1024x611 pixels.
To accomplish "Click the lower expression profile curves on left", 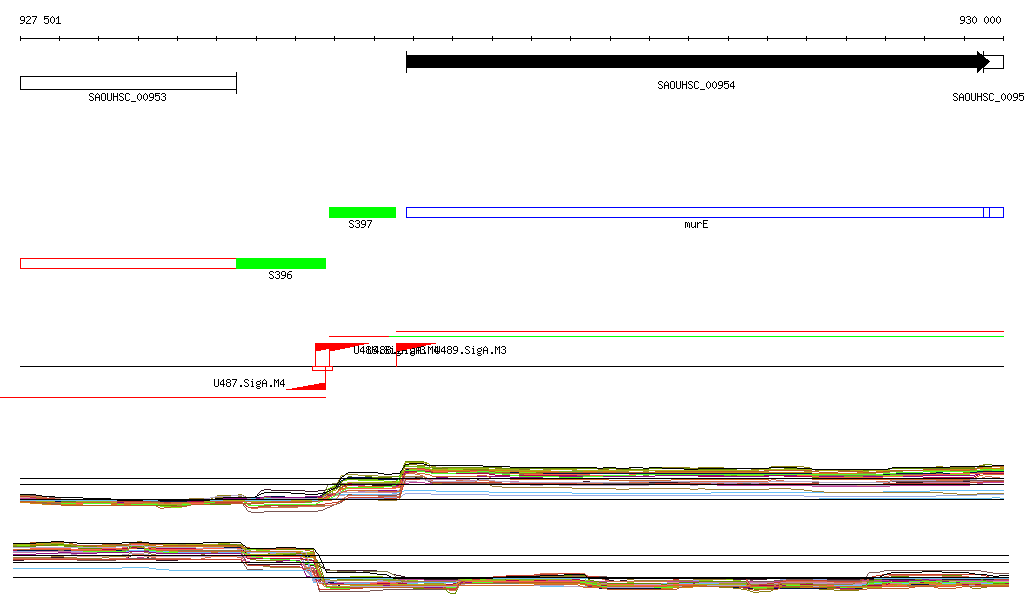I will [130, 552].
